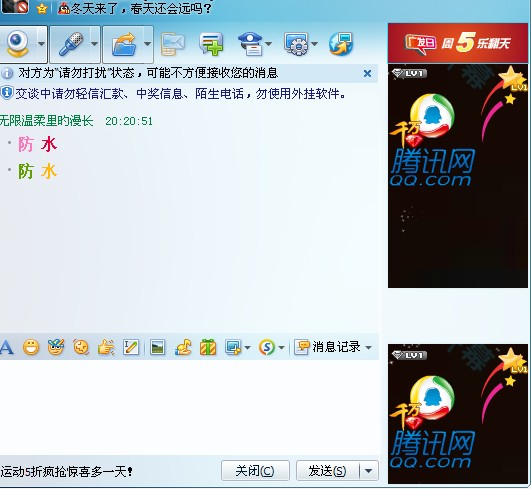Click the signature 冬天来了，春天还会远吗？
The height and width of the screenshot is (489, 531).
point(141,8)
